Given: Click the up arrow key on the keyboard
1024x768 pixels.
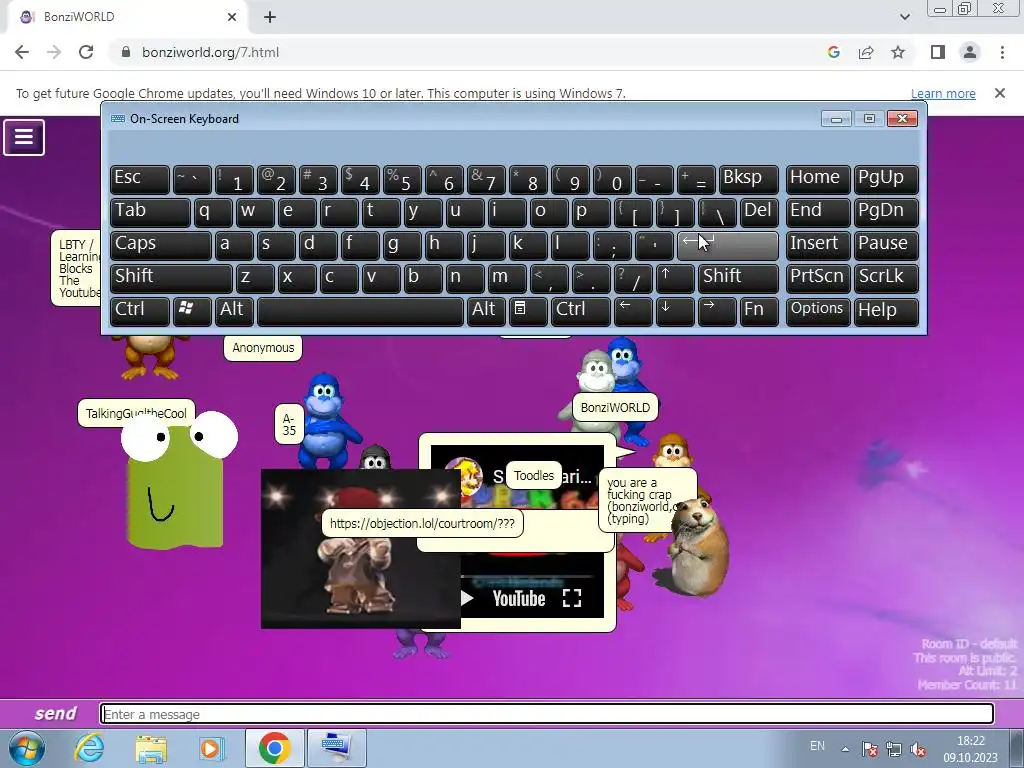Looking at the screenshot, I should pos(675,278).
